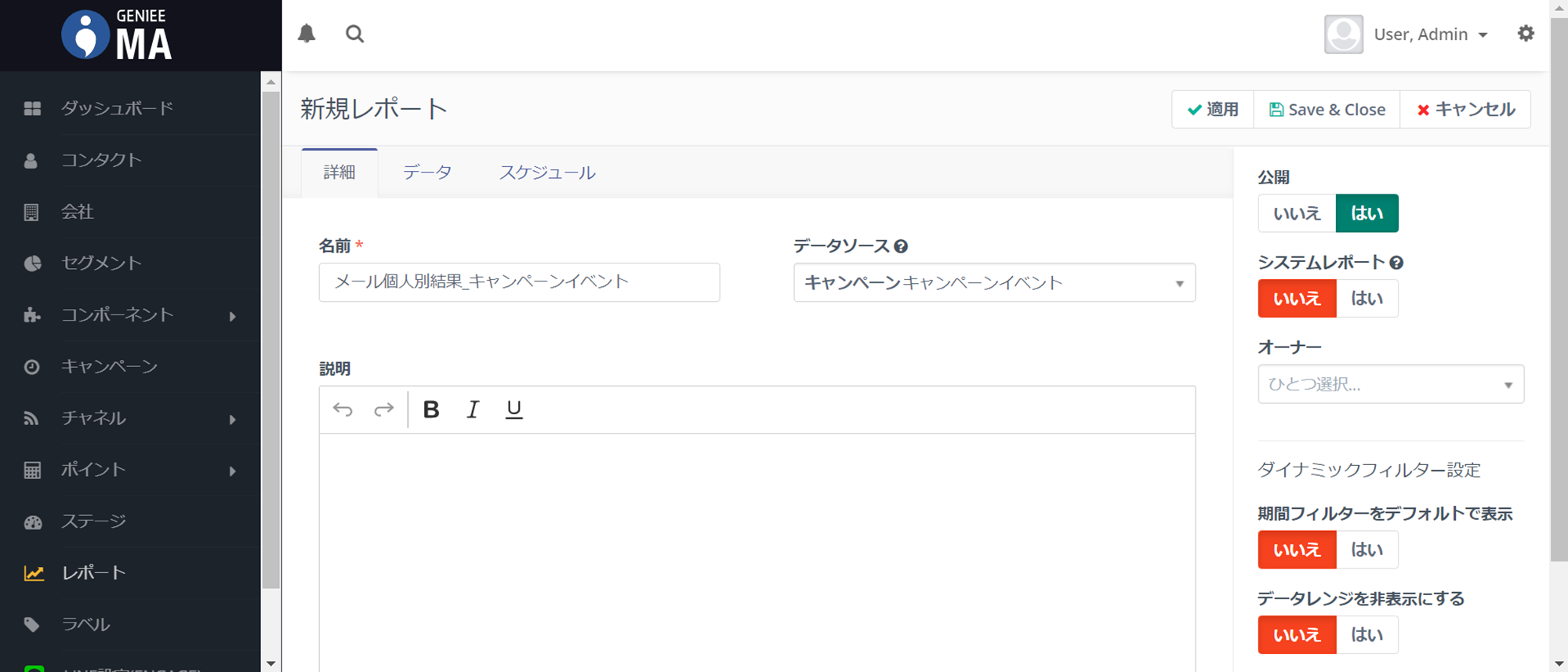1568x672 pixels.
Task: Toggle bold formatting
Action: (431, 409)
